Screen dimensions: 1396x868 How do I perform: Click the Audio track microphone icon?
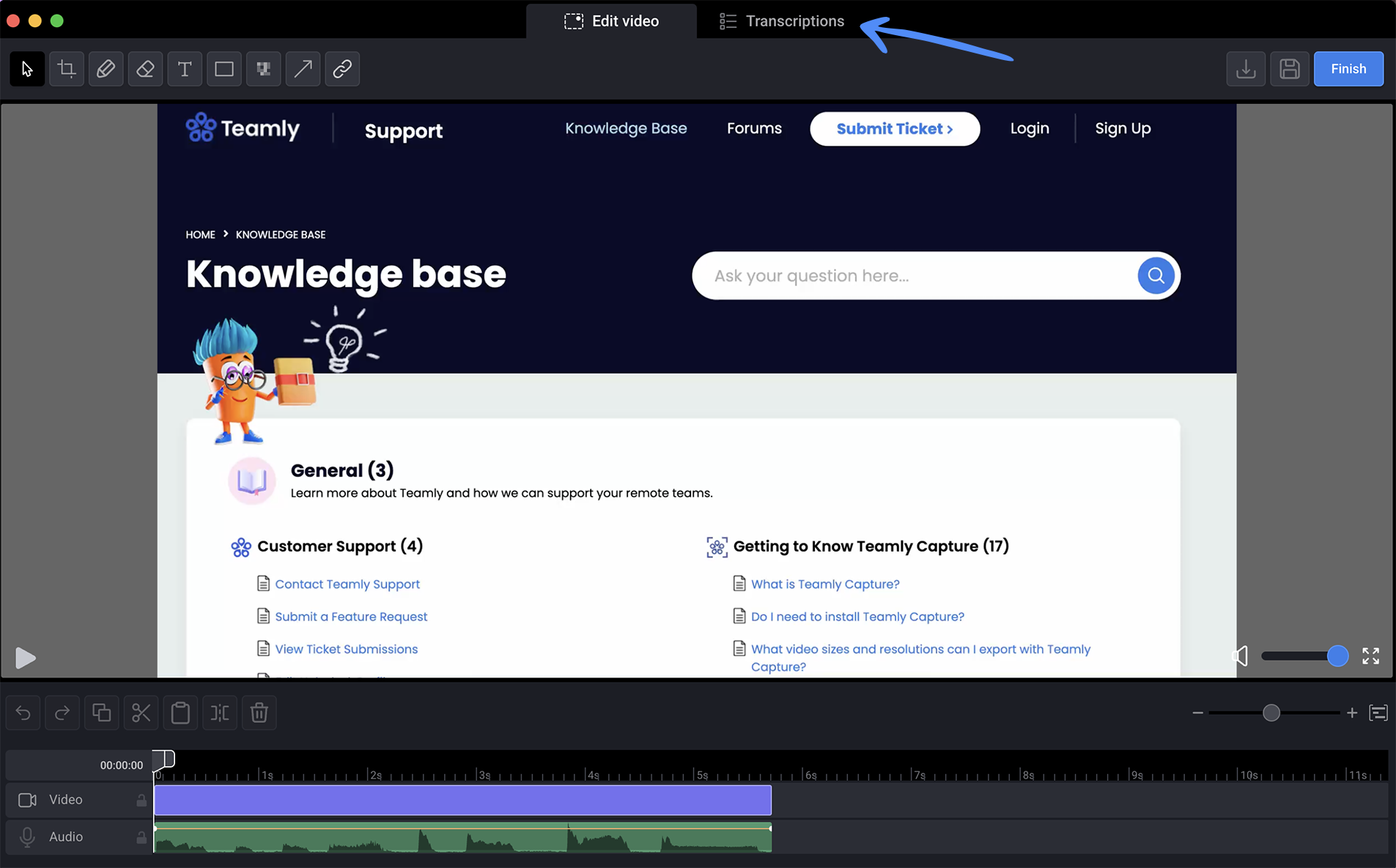tap(27, 837)
